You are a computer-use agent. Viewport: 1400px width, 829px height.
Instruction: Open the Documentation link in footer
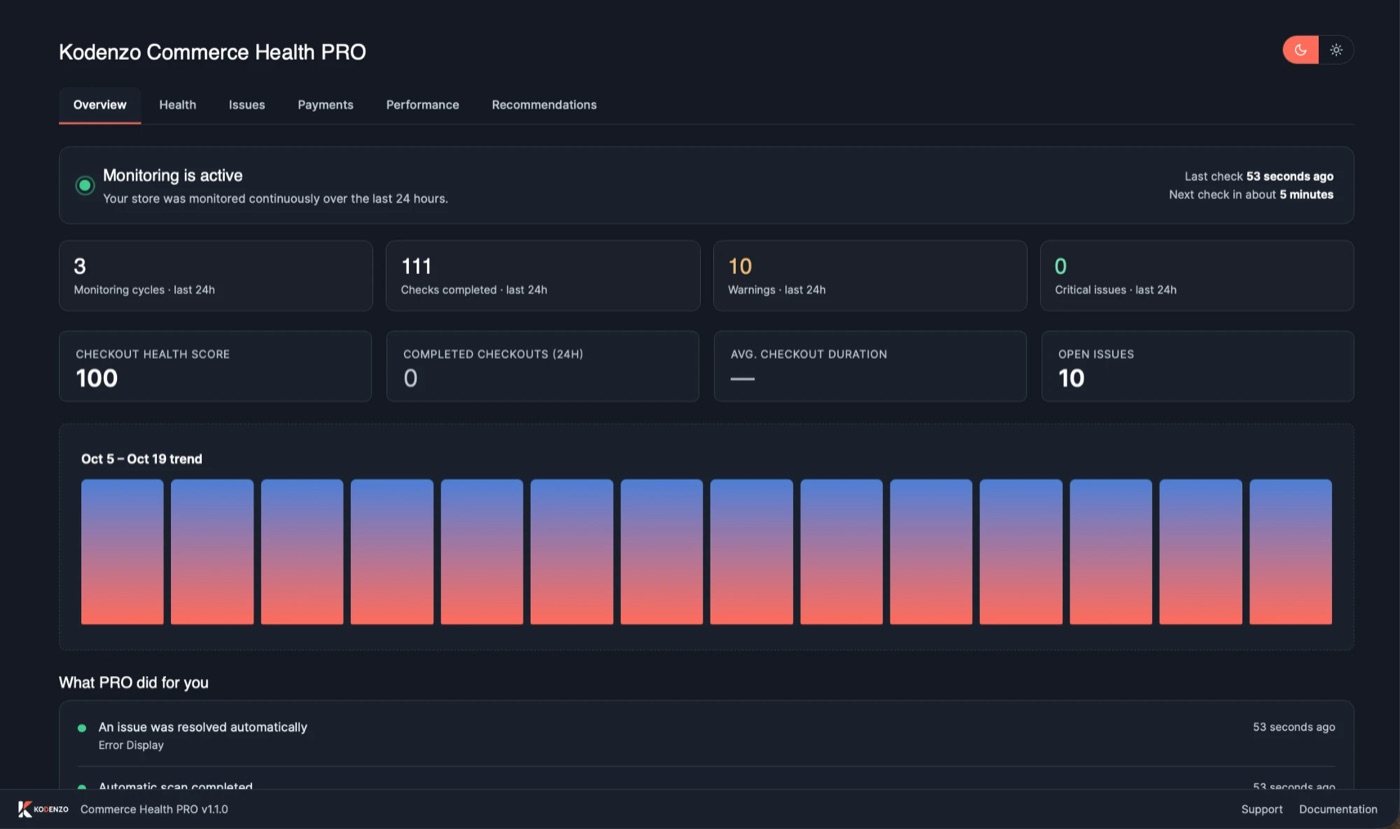(x=1338, y=809)
